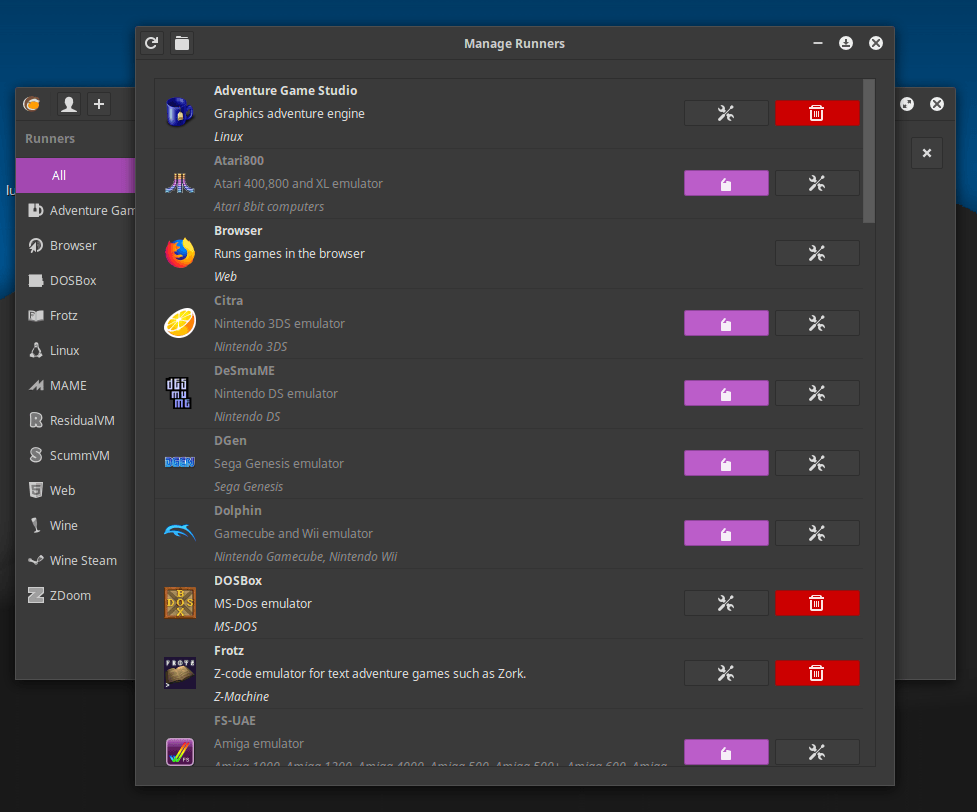
Task: Click the Dolphin runner logo
Action: 180,533
